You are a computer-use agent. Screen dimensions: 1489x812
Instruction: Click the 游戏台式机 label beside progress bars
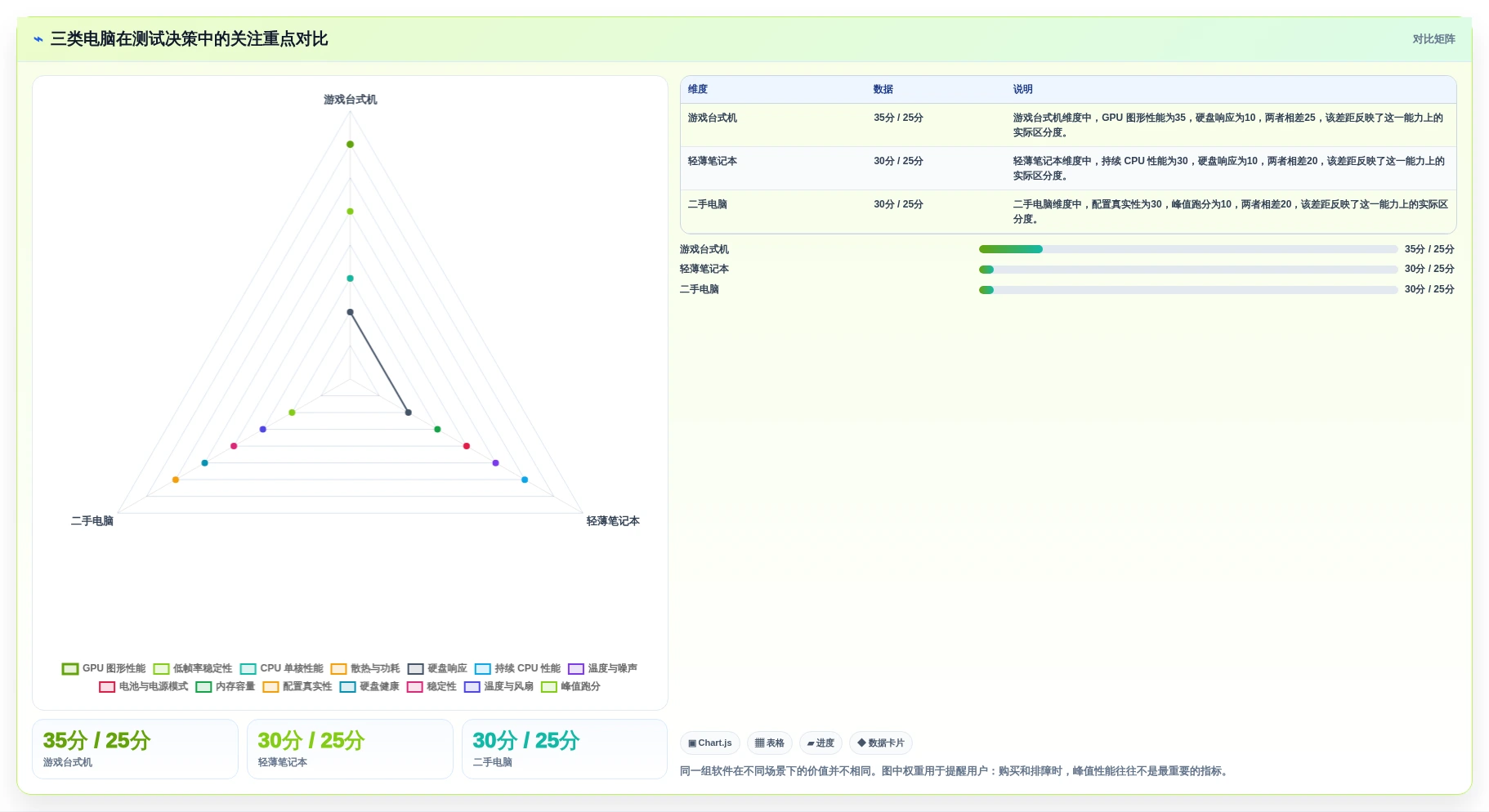[704, 249]
